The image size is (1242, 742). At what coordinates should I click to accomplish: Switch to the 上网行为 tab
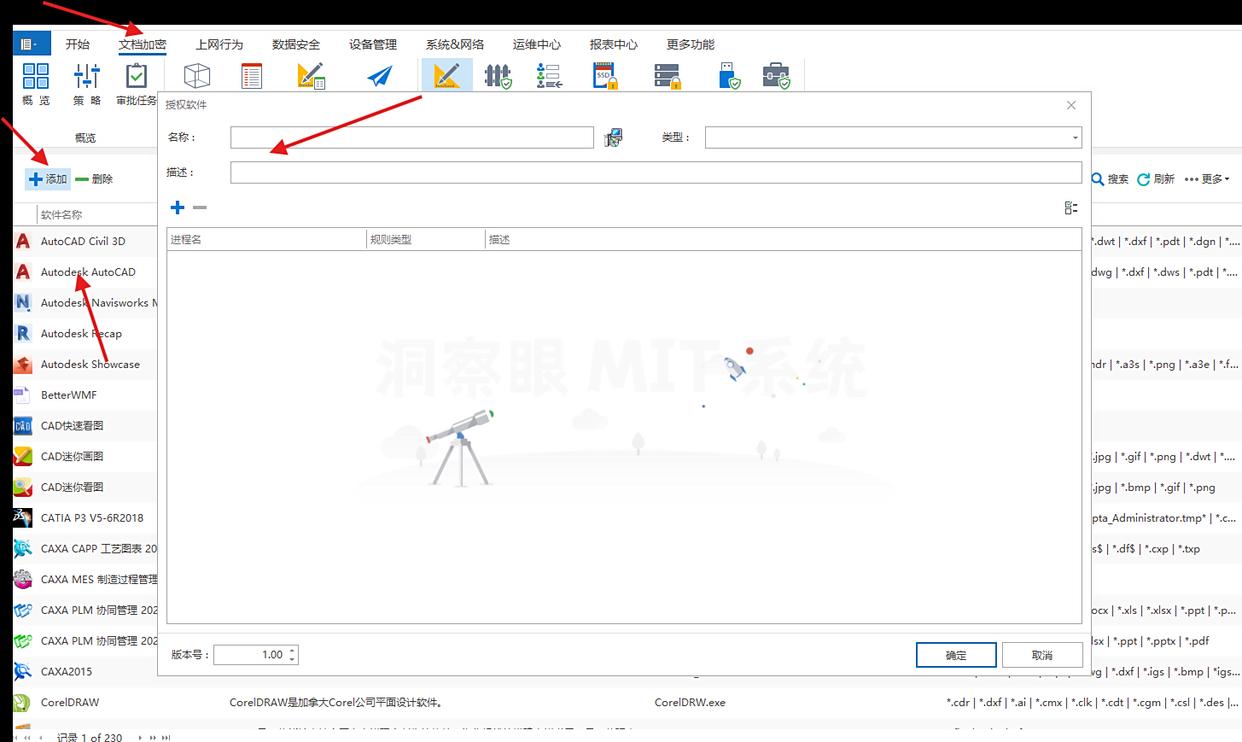tap(219, 44)
